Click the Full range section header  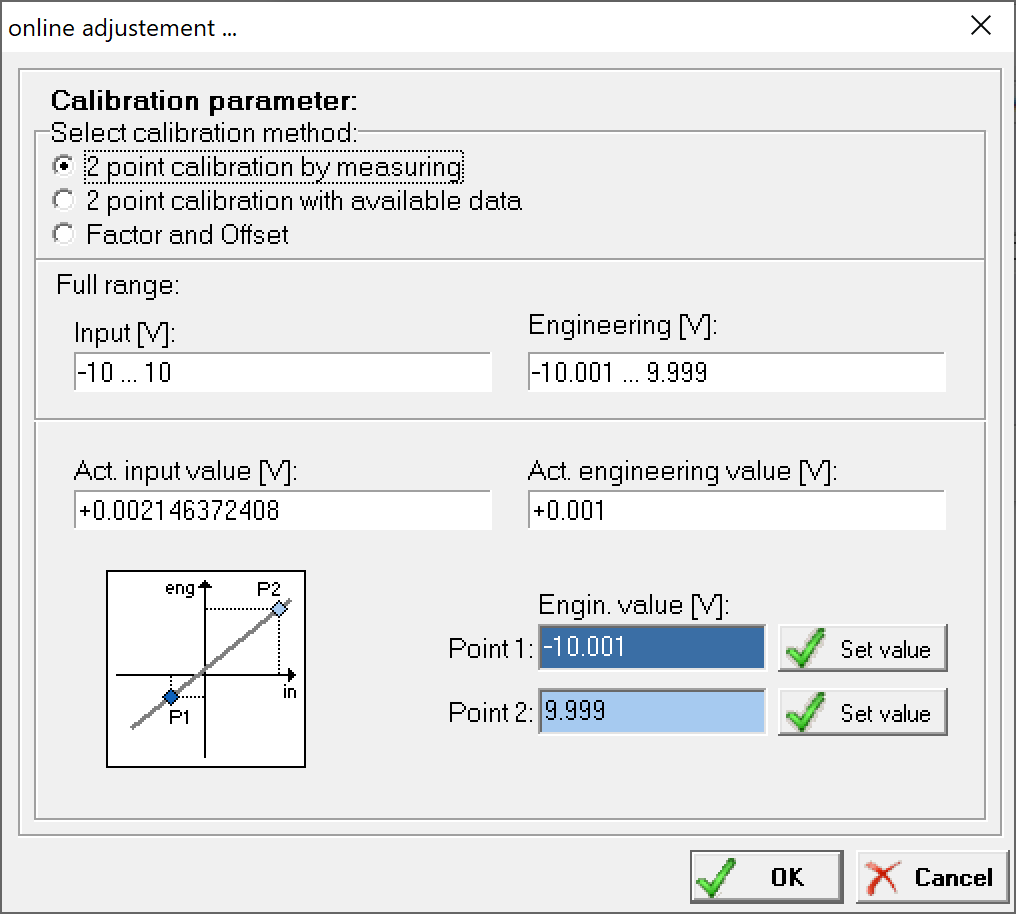[x=107, y=285]
